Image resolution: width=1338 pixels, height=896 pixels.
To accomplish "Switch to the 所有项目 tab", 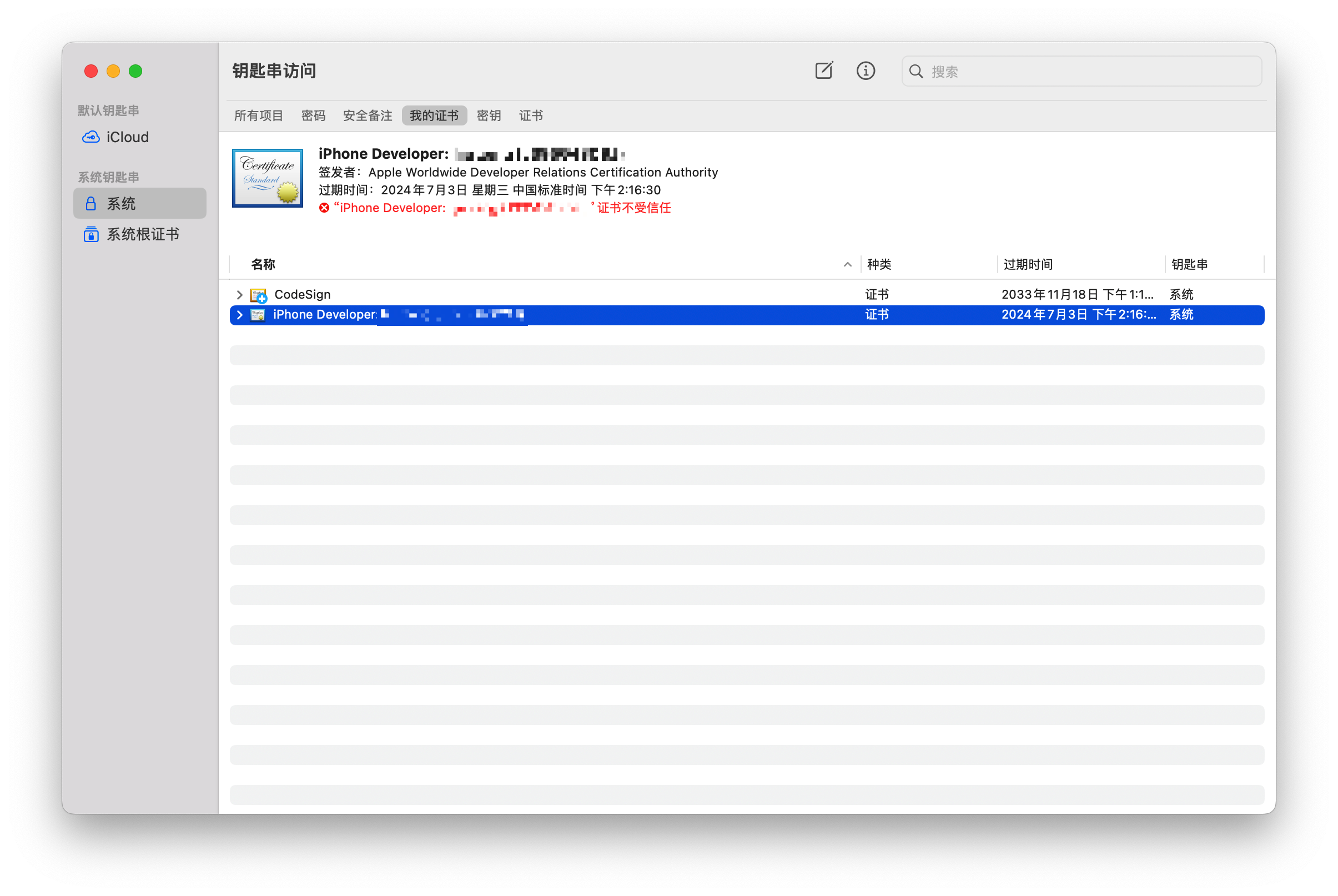I will click(258, 115).
